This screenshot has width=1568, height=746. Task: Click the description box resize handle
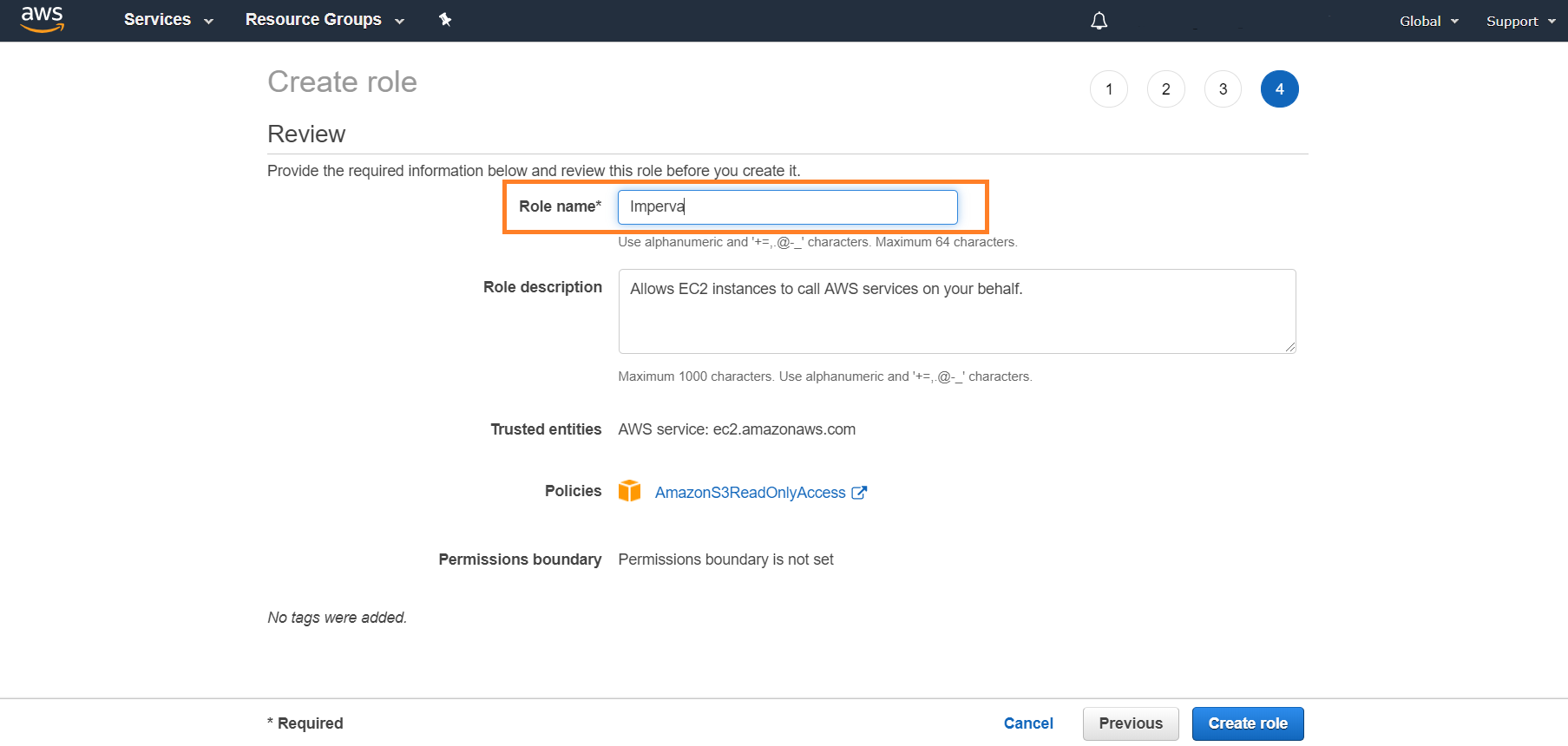tap(1290, 347)
